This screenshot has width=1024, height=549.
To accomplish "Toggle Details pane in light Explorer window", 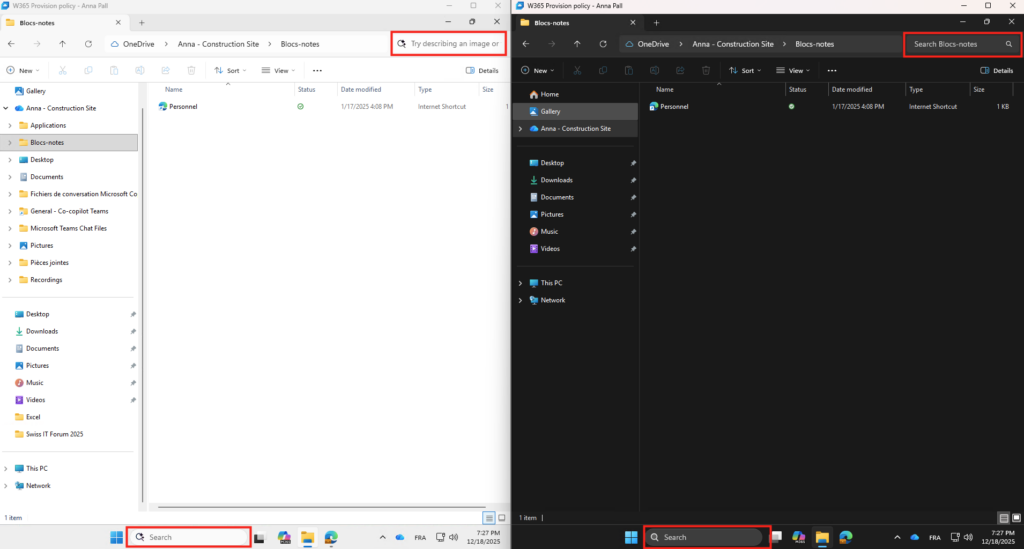I will [482, 71].
